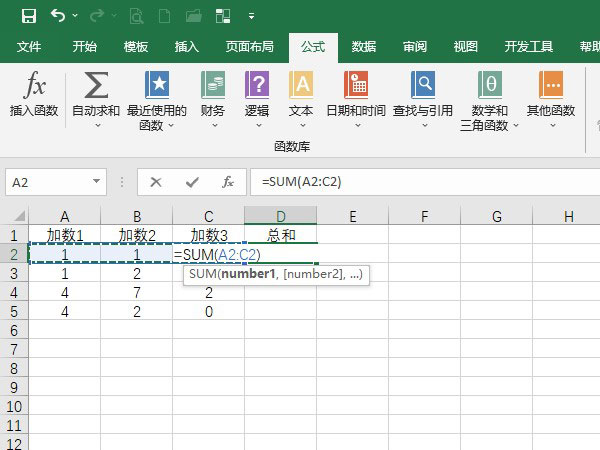Open the Customize Quick Access Toolbar dropdown
This screenshot has width=600, height=450.
click(251, 17)
